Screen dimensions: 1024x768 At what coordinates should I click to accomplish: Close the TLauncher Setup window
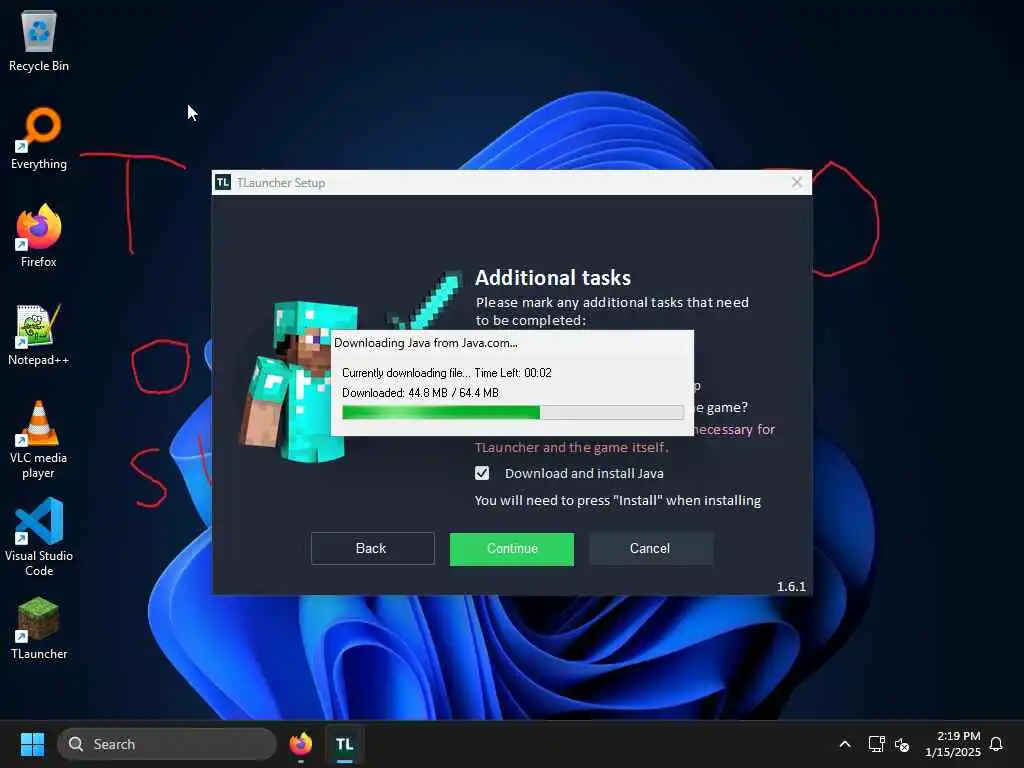click(x=797, y=182)
